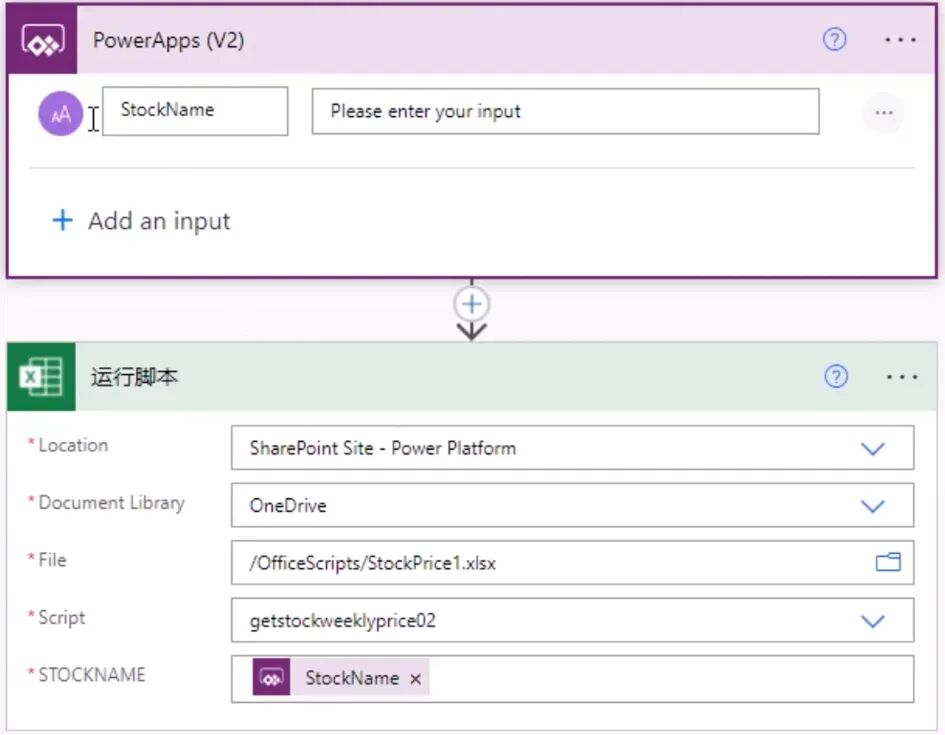
Task: Click the StockName token in STOCKNAME field
Action: (350, 678)
